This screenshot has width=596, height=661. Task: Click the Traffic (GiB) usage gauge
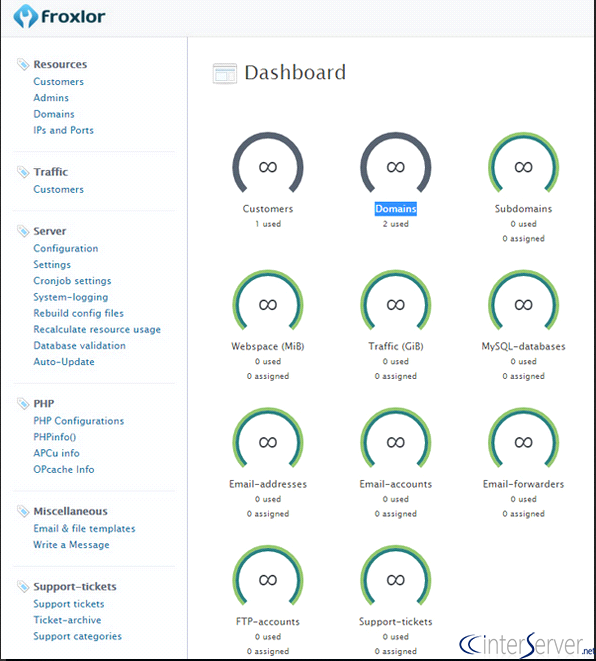[x=395, y=301]
